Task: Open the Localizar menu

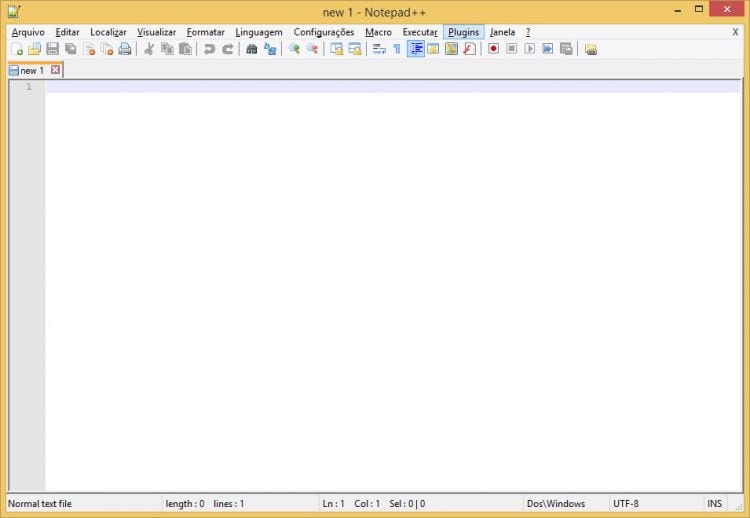Action: point(108,32)
